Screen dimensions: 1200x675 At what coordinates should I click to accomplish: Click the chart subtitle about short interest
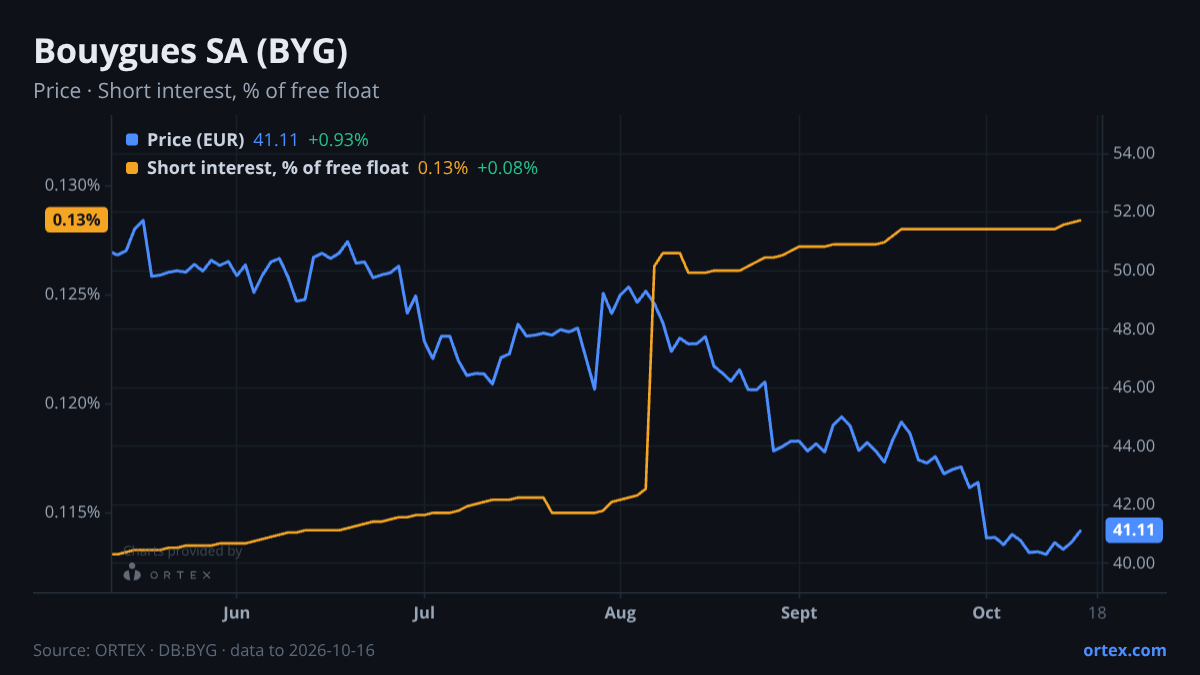coord(206,91)
